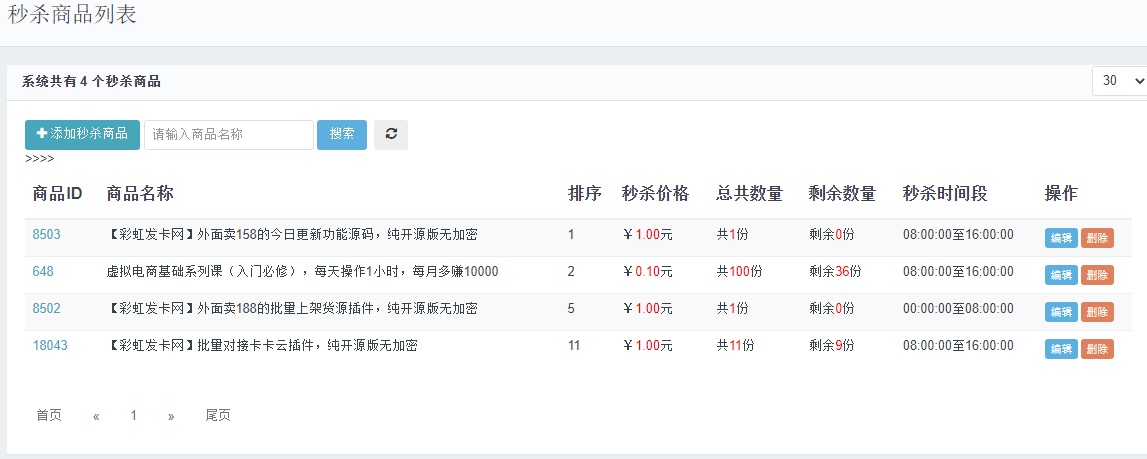Viewport: 1147px width, 459px height.
Task: Delete the product 18043 row
Action: click(x=1097, y=349)
